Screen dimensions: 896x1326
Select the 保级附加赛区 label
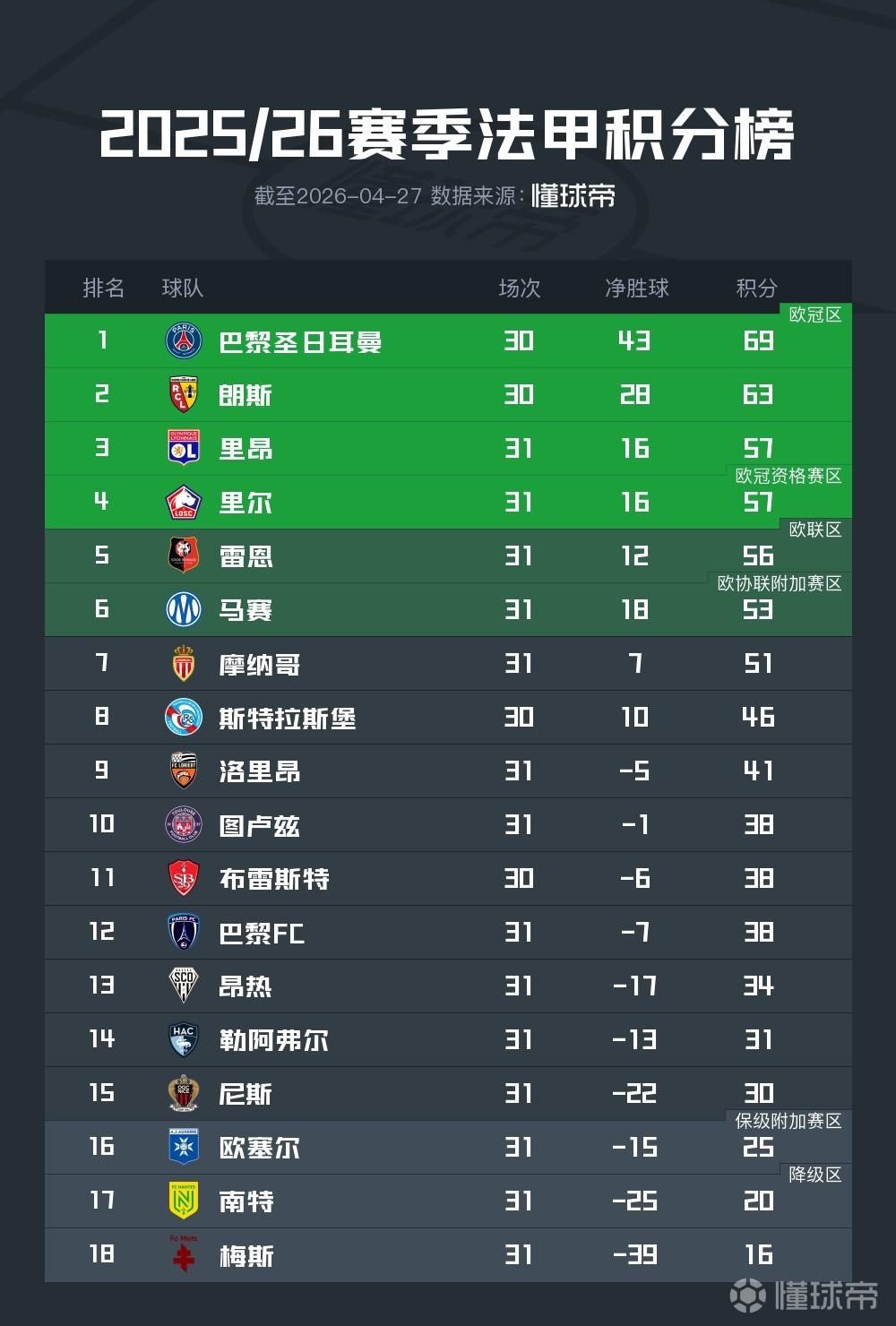click(788, 1121)
